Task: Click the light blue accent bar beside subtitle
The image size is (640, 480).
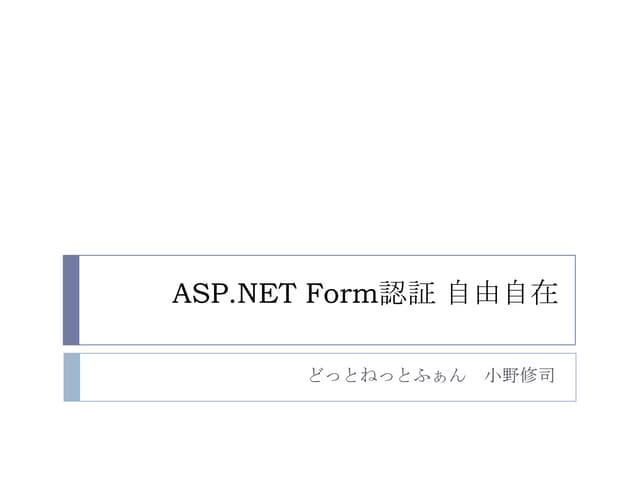Action: pos(71,377)
